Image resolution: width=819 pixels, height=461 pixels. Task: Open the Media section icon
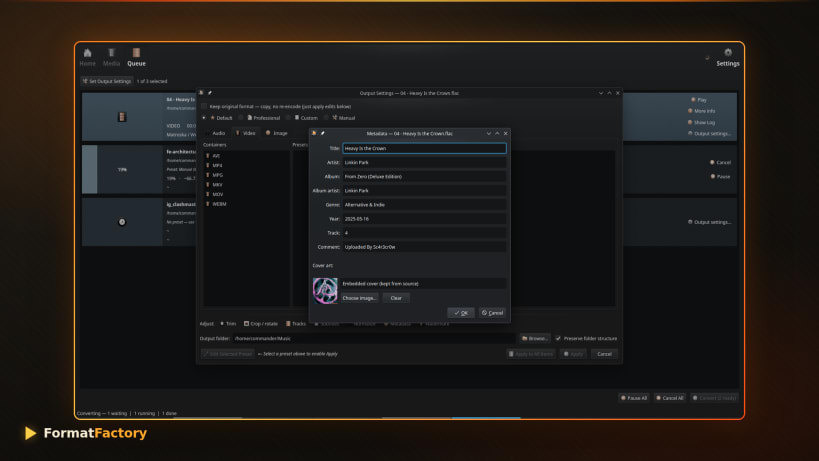[111, 52]
